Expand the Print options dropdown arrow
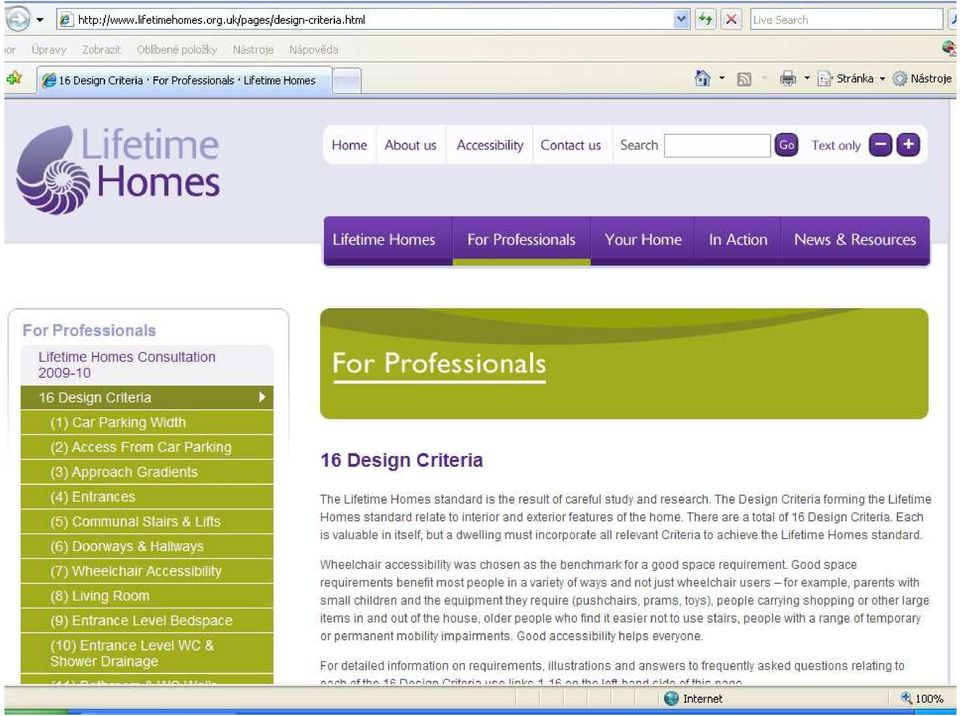Image resolution: width=960 pixels, height=716 pixels. pos(807,78)
